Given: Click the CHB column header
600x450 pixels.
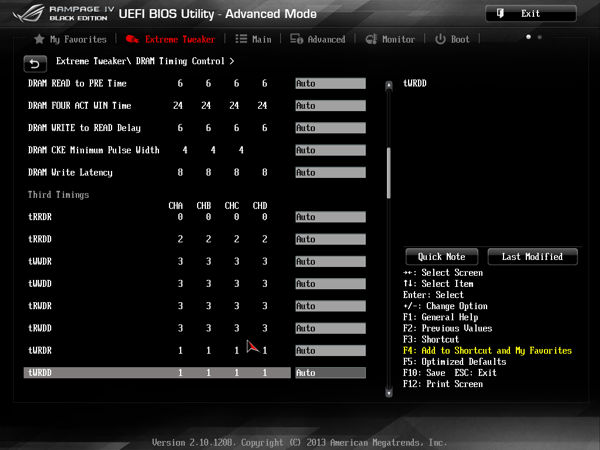Looking at the screenshot, I should point(204,206).
